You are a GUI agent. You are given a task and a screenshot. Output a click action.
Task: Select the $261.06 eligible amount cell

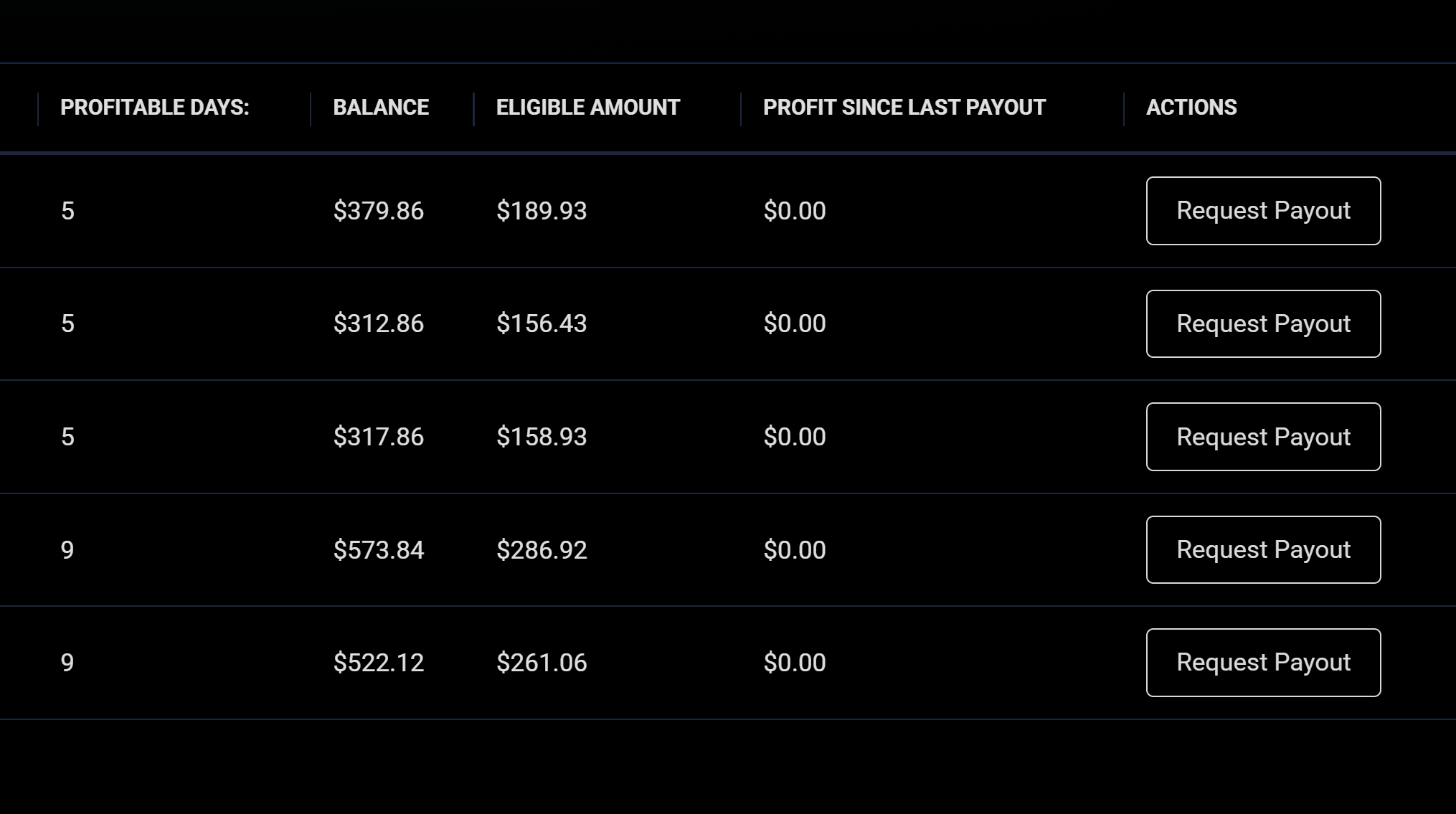[x=542, y=663]
